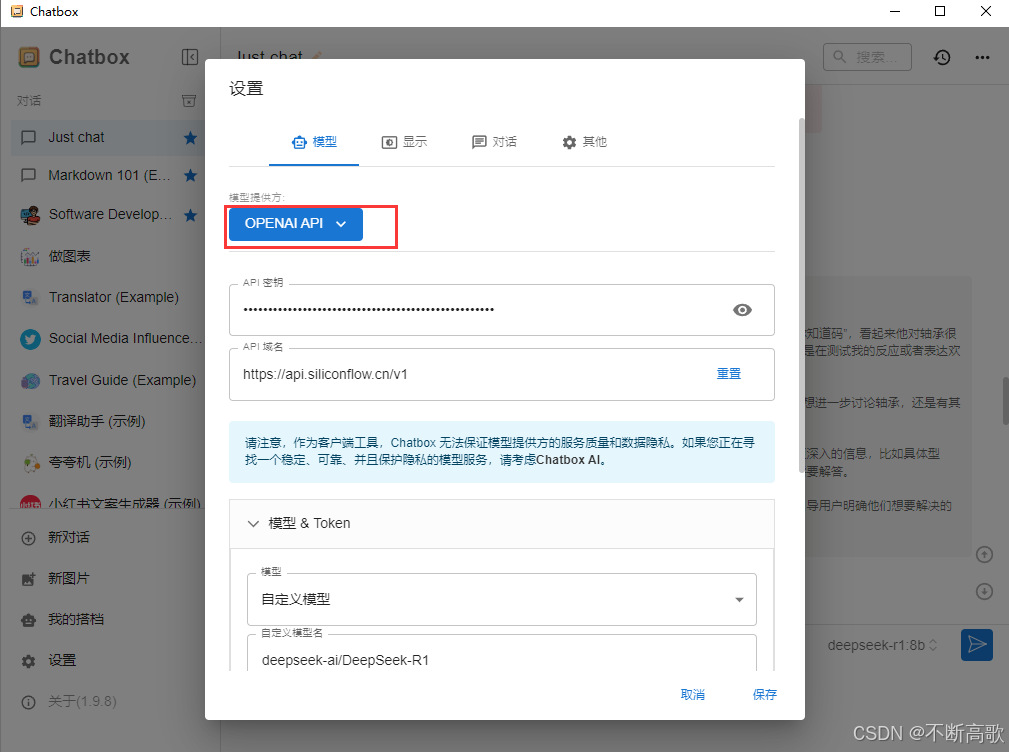Open the Social Media Influencer conversation
The image size is (1009, 752).
point(107,338)
